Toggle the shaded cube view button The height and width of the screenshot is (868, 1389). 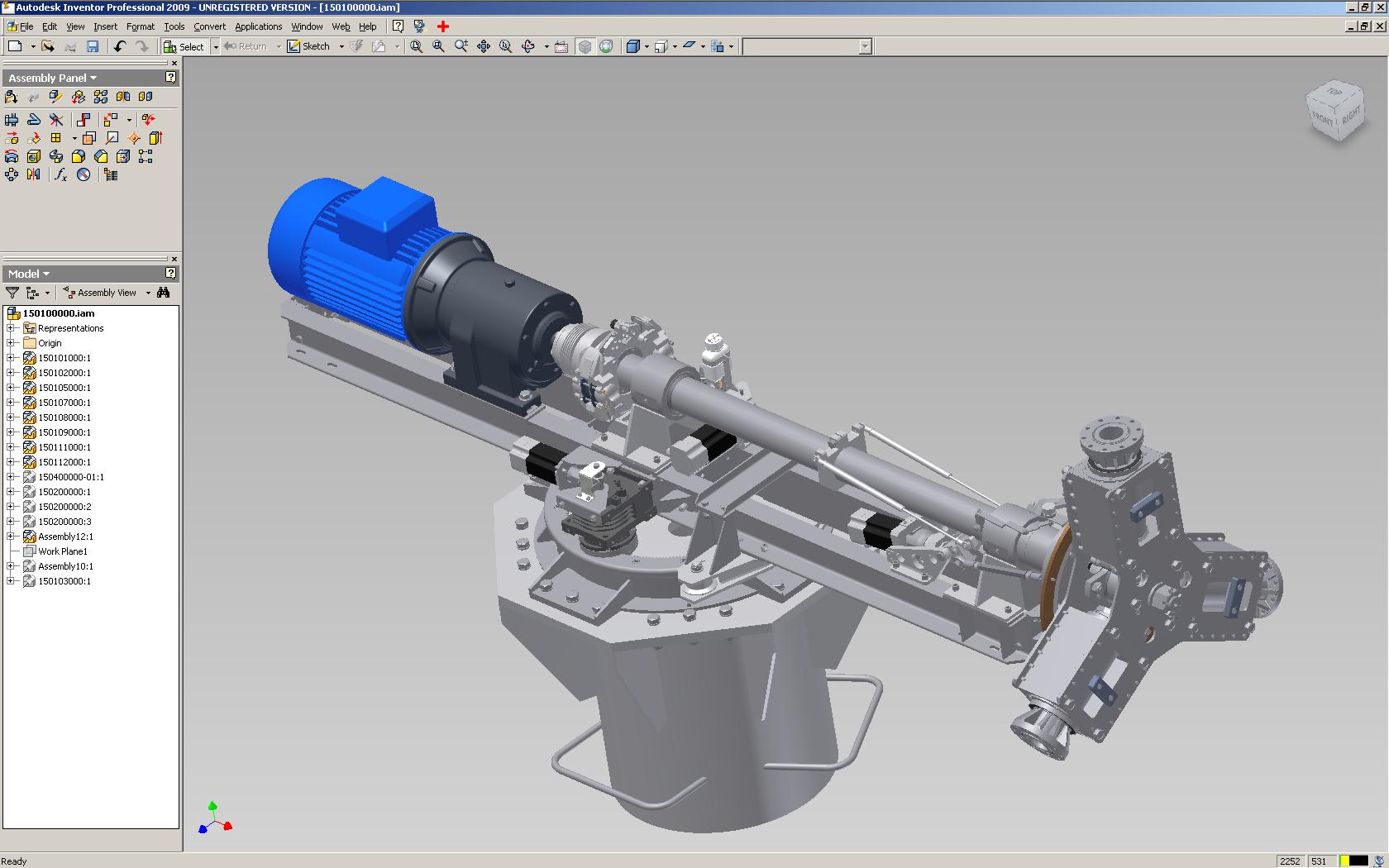[585, 46]
